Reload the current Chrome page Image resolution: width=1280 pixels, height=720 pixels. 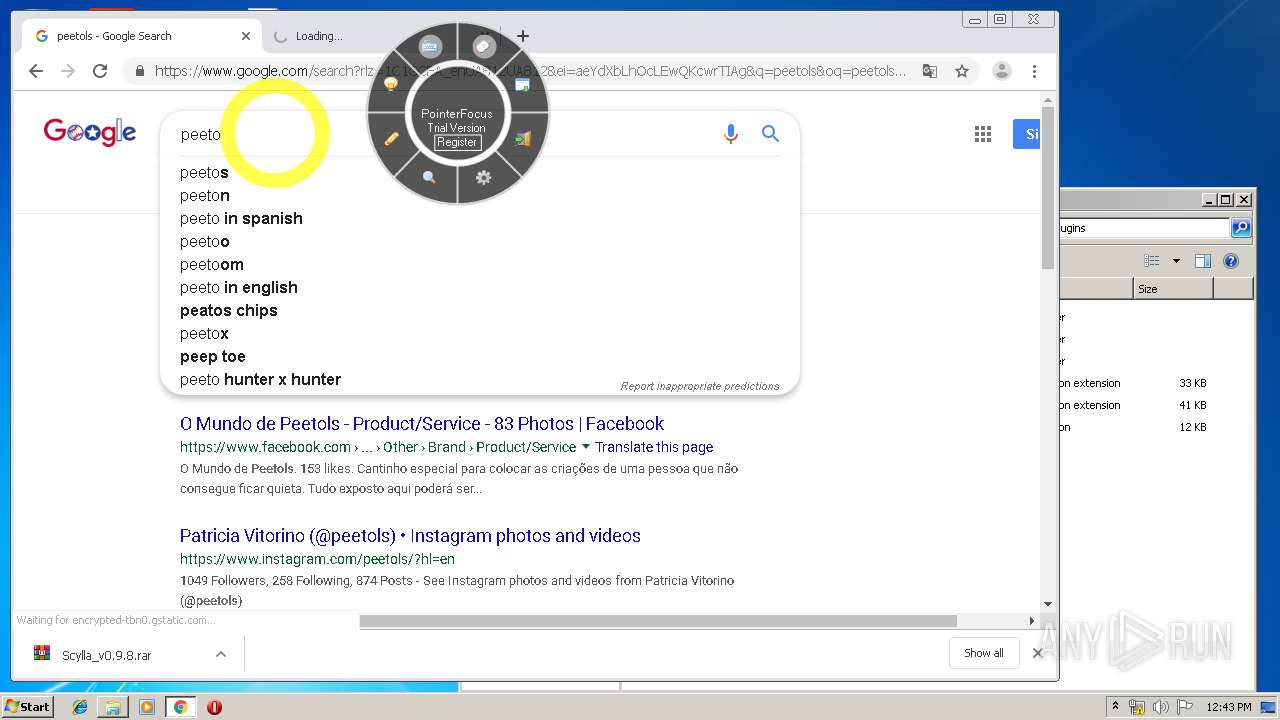point(100,71)
